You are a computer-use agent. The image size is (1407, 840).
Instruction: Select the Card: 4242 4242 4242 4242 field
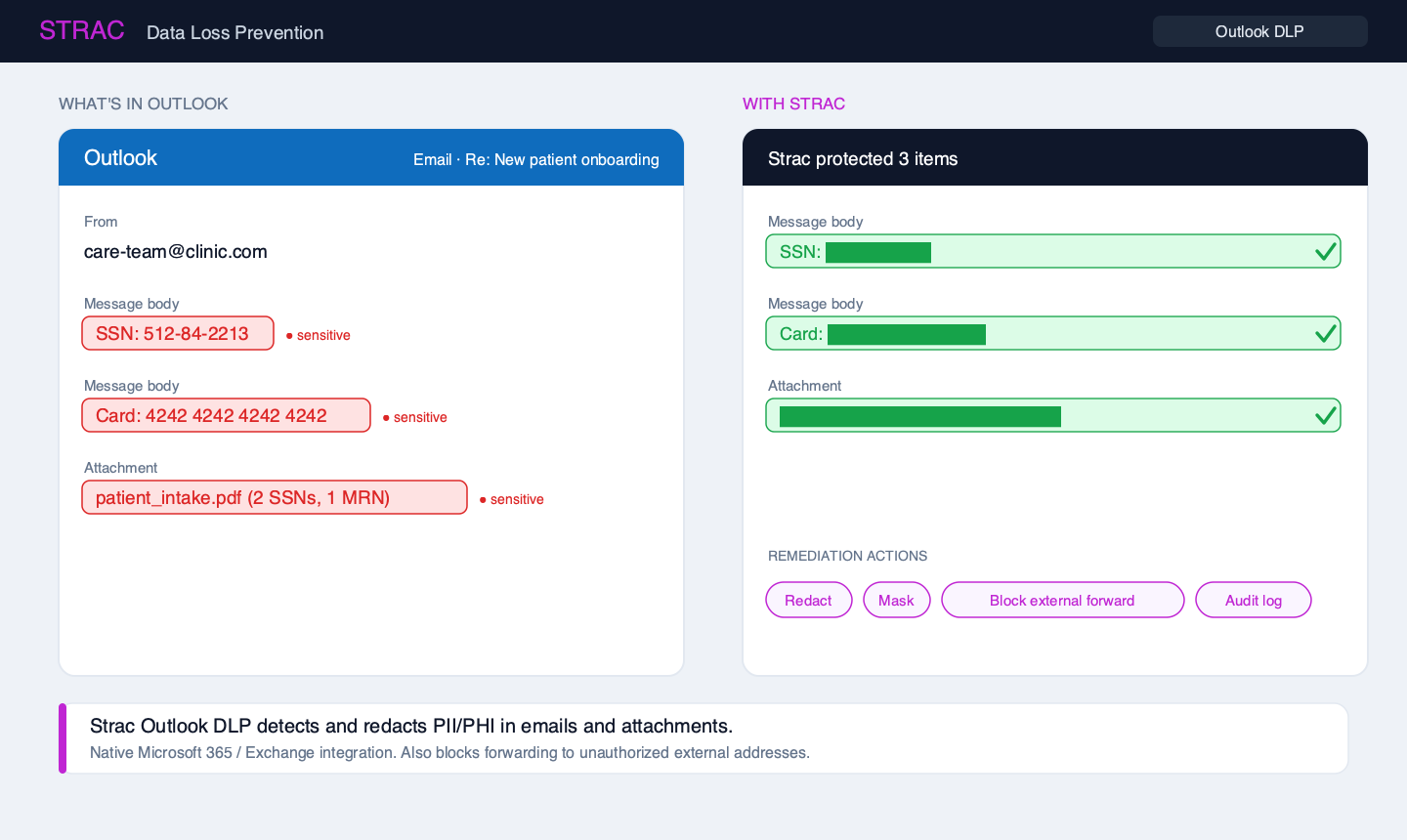pyautogui.click(x=227, y=416)
